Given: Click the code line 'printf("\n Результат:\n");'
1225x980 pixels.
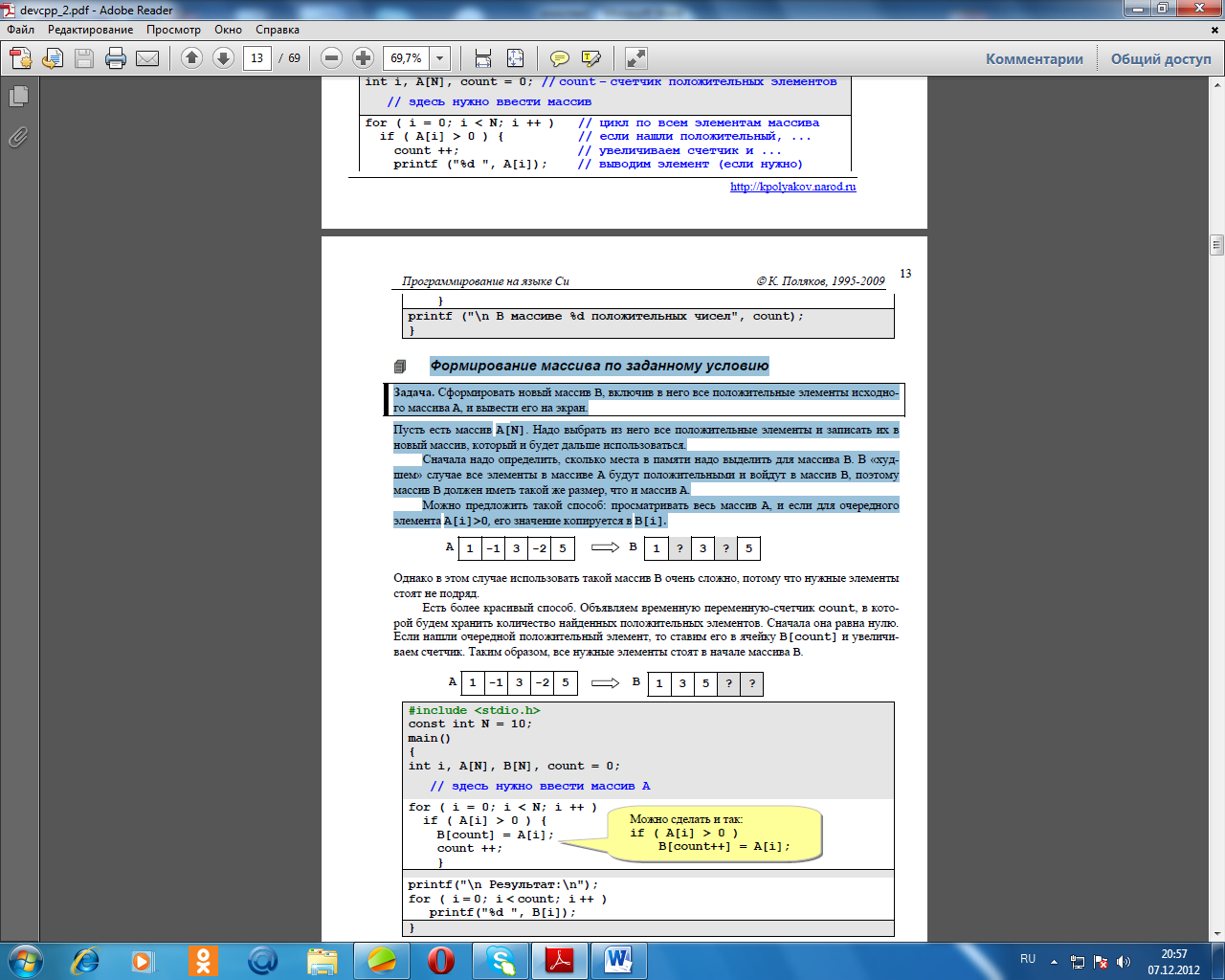Looking at the screenshot, I should coord(503,884).
